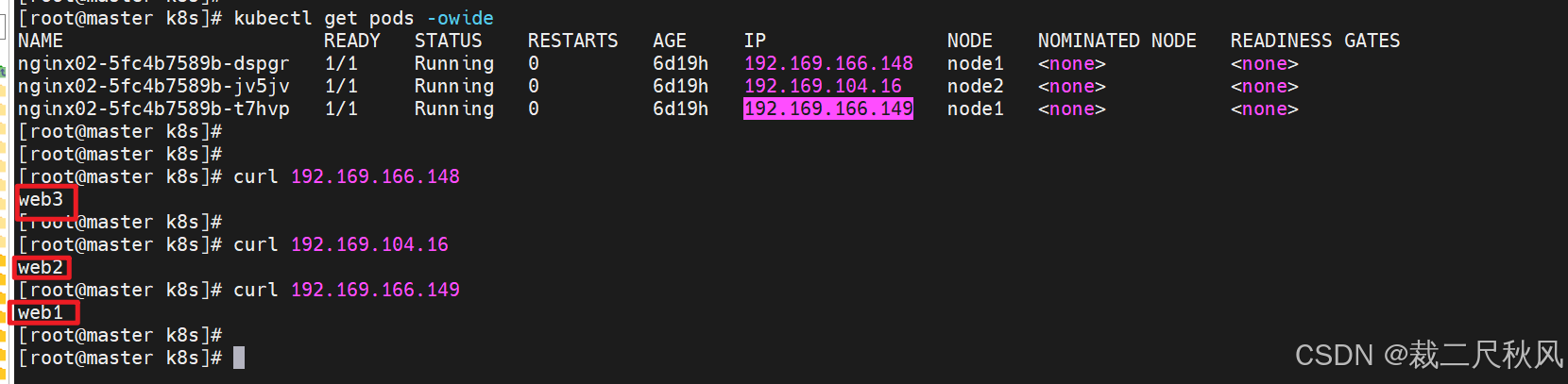Click the kubectl get pods -owide command
This screenshot has height=384, width=1568.
coord(364,18)
